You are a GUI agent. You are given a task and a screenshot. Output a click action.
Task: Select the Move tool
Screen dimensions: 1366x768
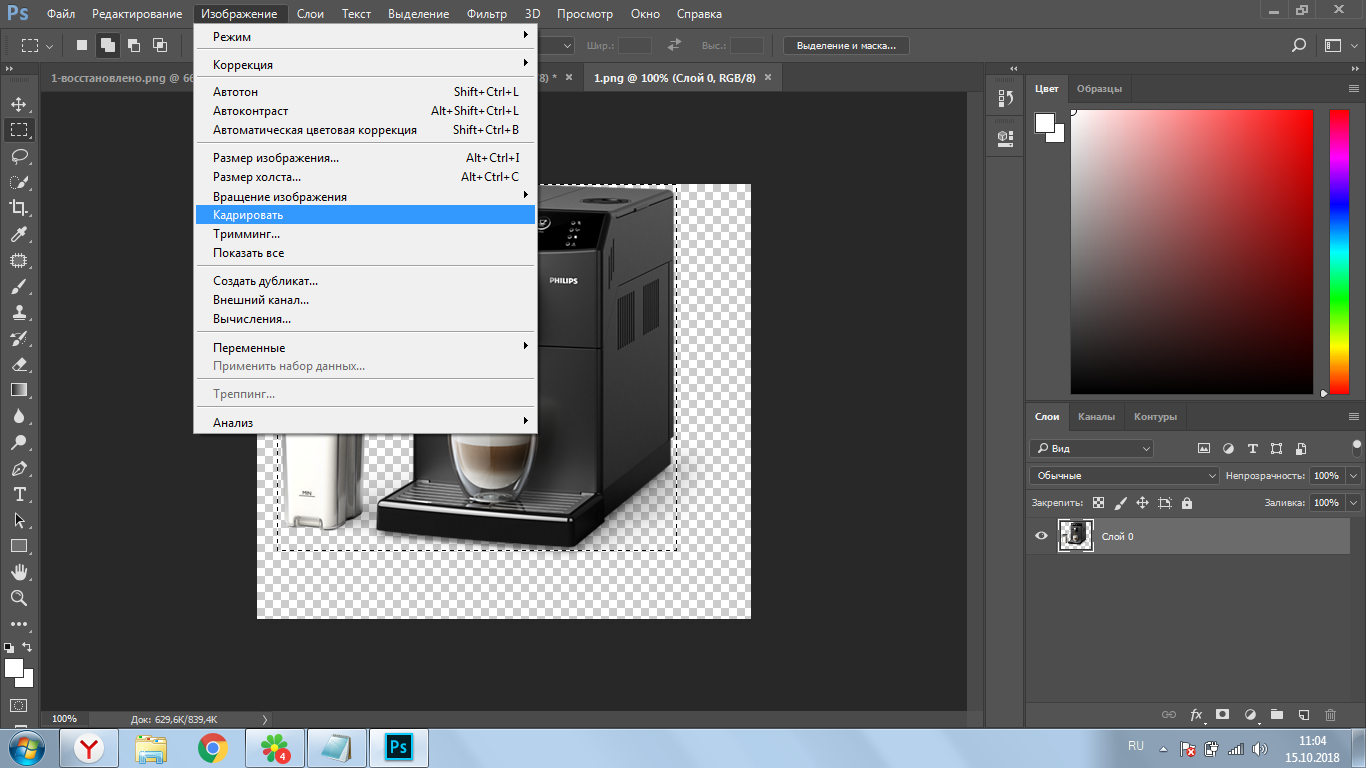(18, 104)
